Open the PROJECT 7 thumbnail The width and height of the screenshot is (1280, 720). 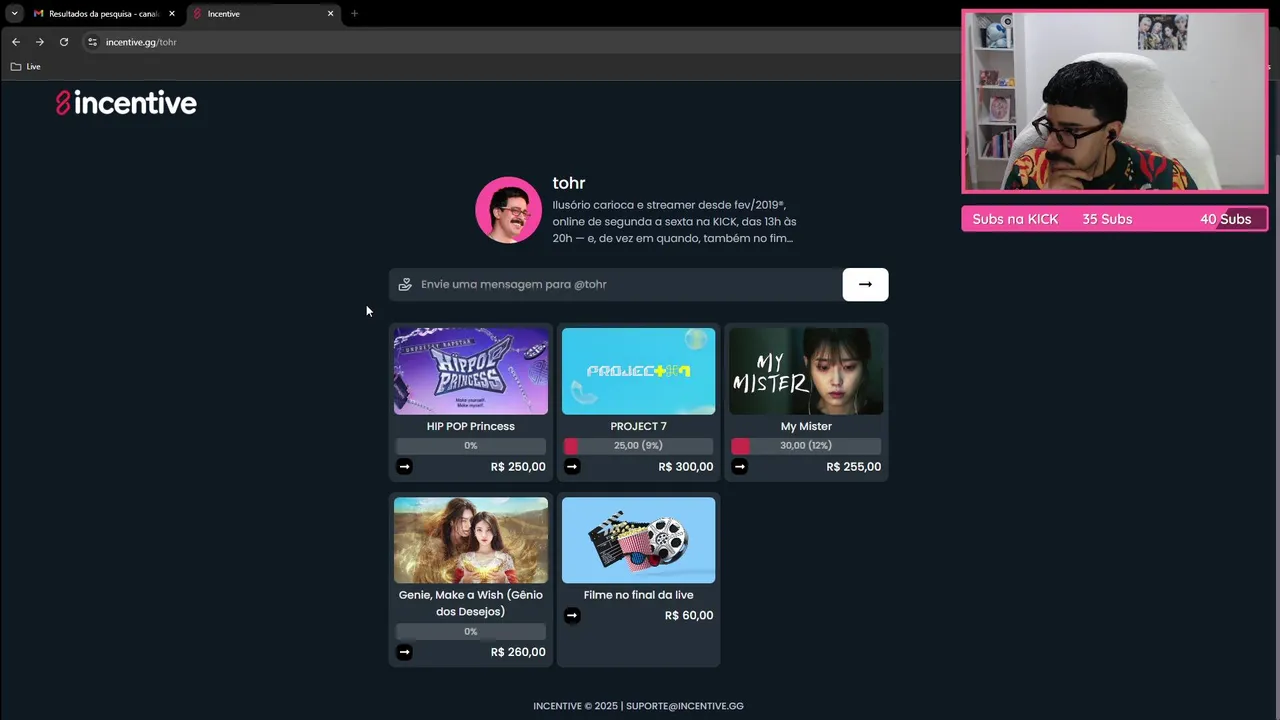tap(638, 371)
